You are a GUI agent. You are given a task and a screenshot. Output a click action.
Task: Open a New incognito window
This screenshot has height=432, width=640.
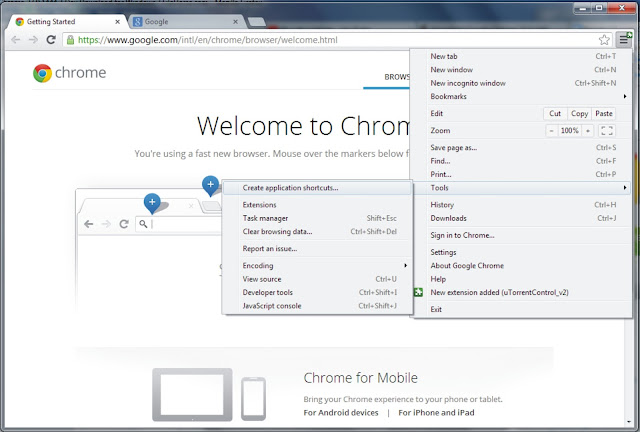[x=523, y=83]
